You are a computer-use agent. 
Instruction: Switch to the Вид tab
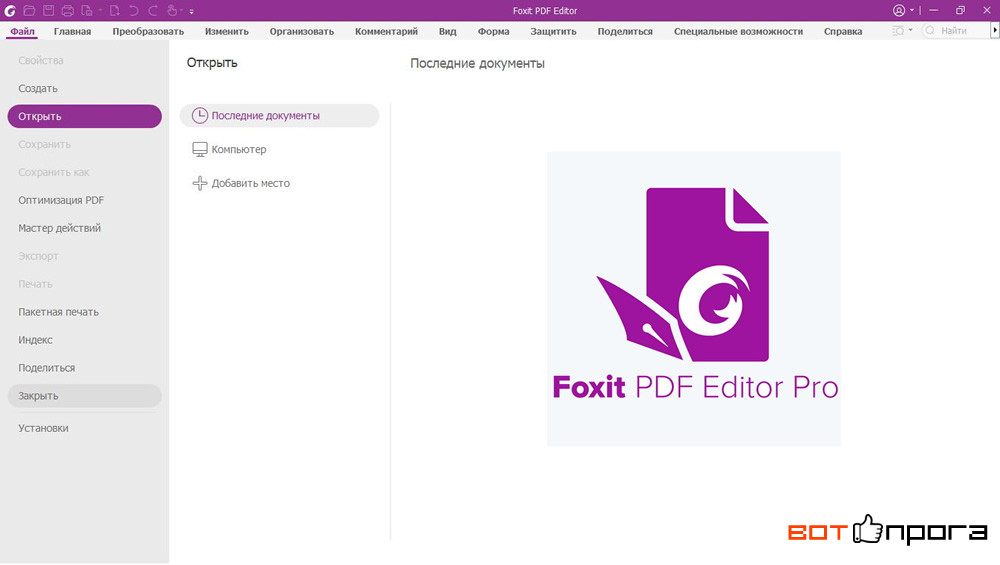[x=448, y=31]
